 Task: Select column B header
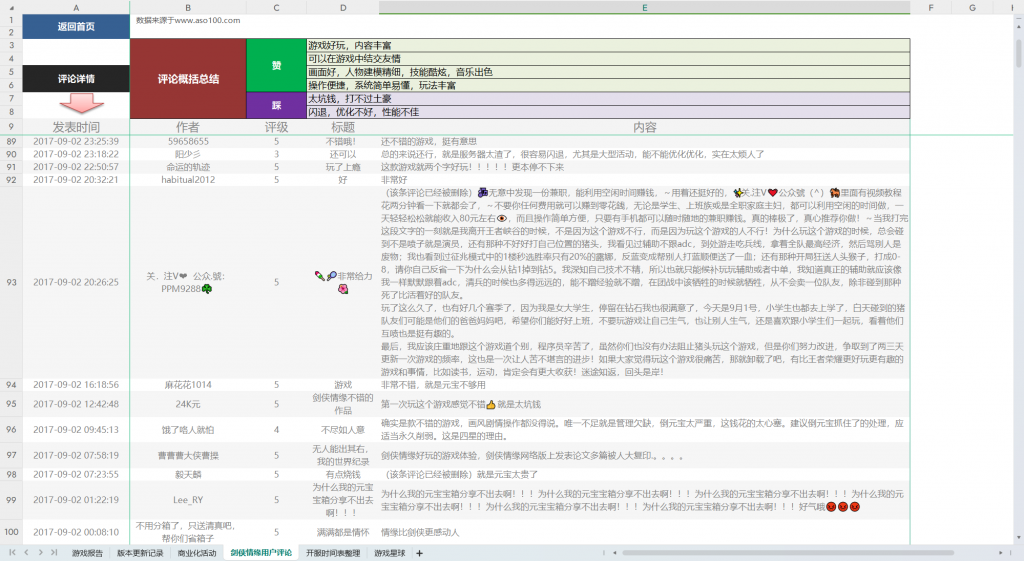[187, 8]
